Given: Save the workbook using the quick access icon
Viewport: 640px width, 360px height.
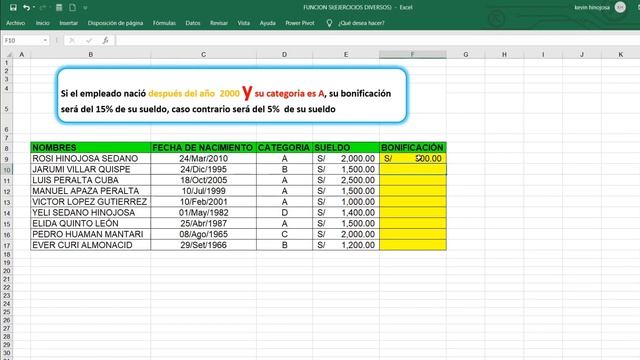Looking at the screenshot, I should coord(13,7).
